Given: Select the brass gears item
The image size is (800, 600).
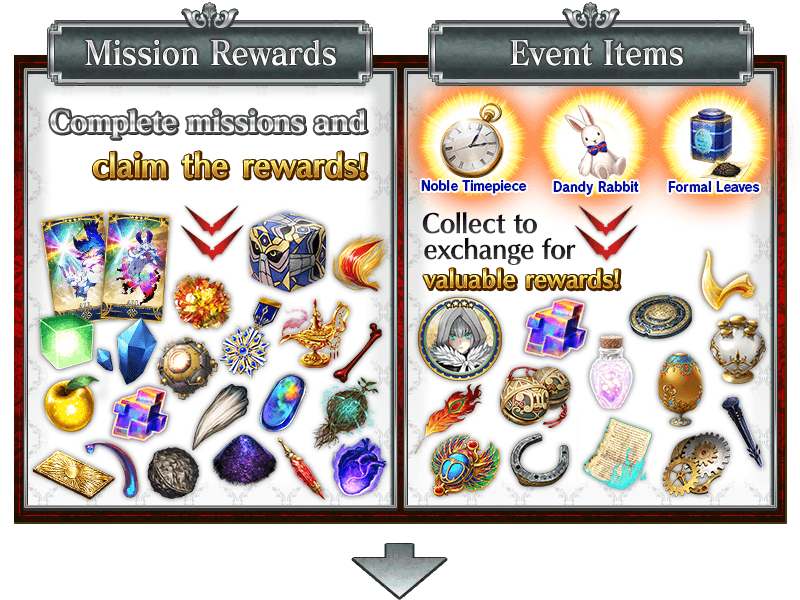Looking at the screenshot, I should pos(697,464).
